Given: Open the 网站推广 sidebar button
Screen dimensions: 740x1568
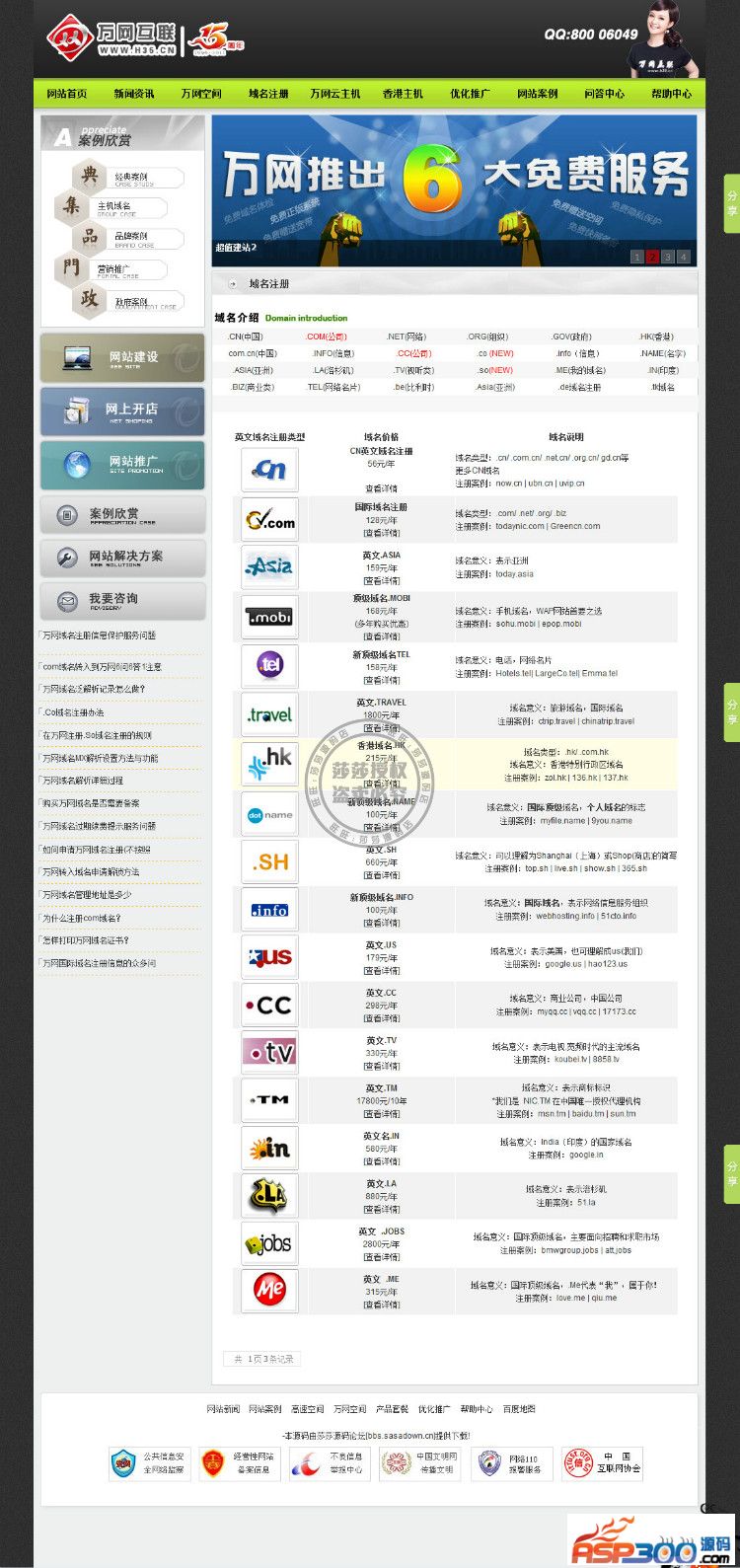Looking at the screenshot, I should (x=122, y=465).
